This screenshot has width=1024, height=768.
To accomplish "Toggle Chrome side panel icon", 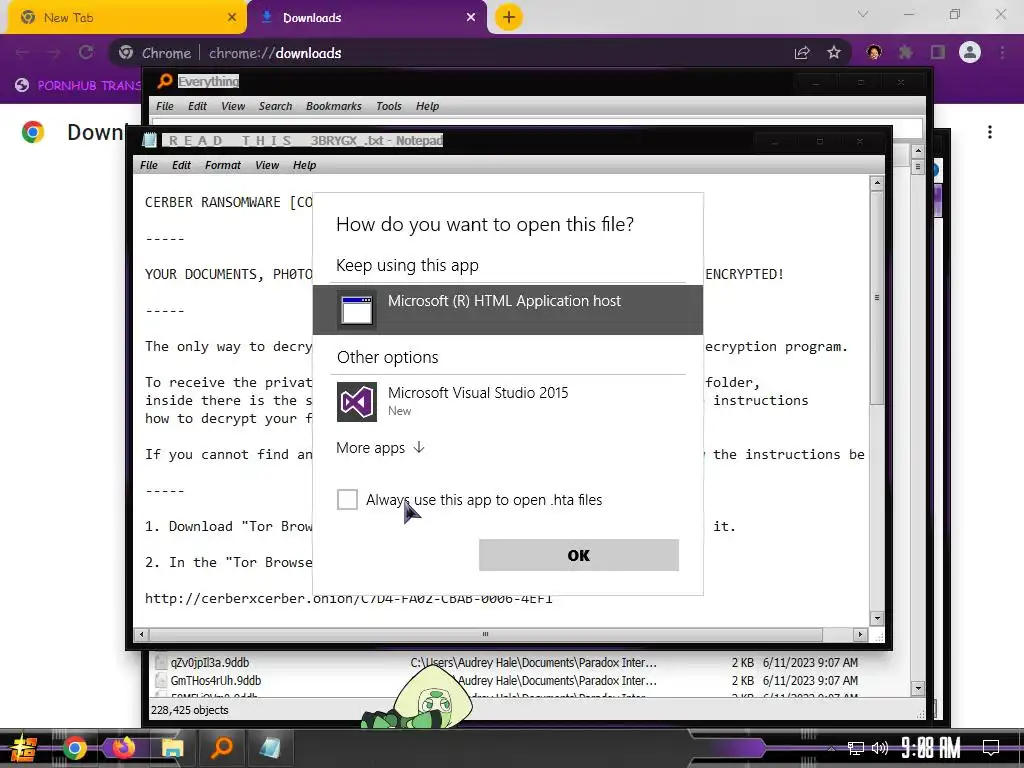I will click(x=938, y=53).
